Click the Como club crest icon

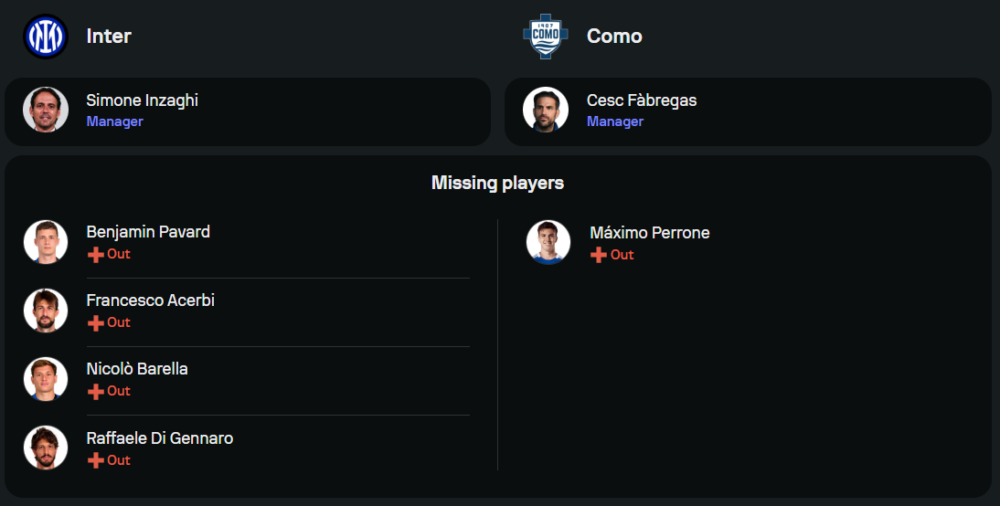(545, 37)
